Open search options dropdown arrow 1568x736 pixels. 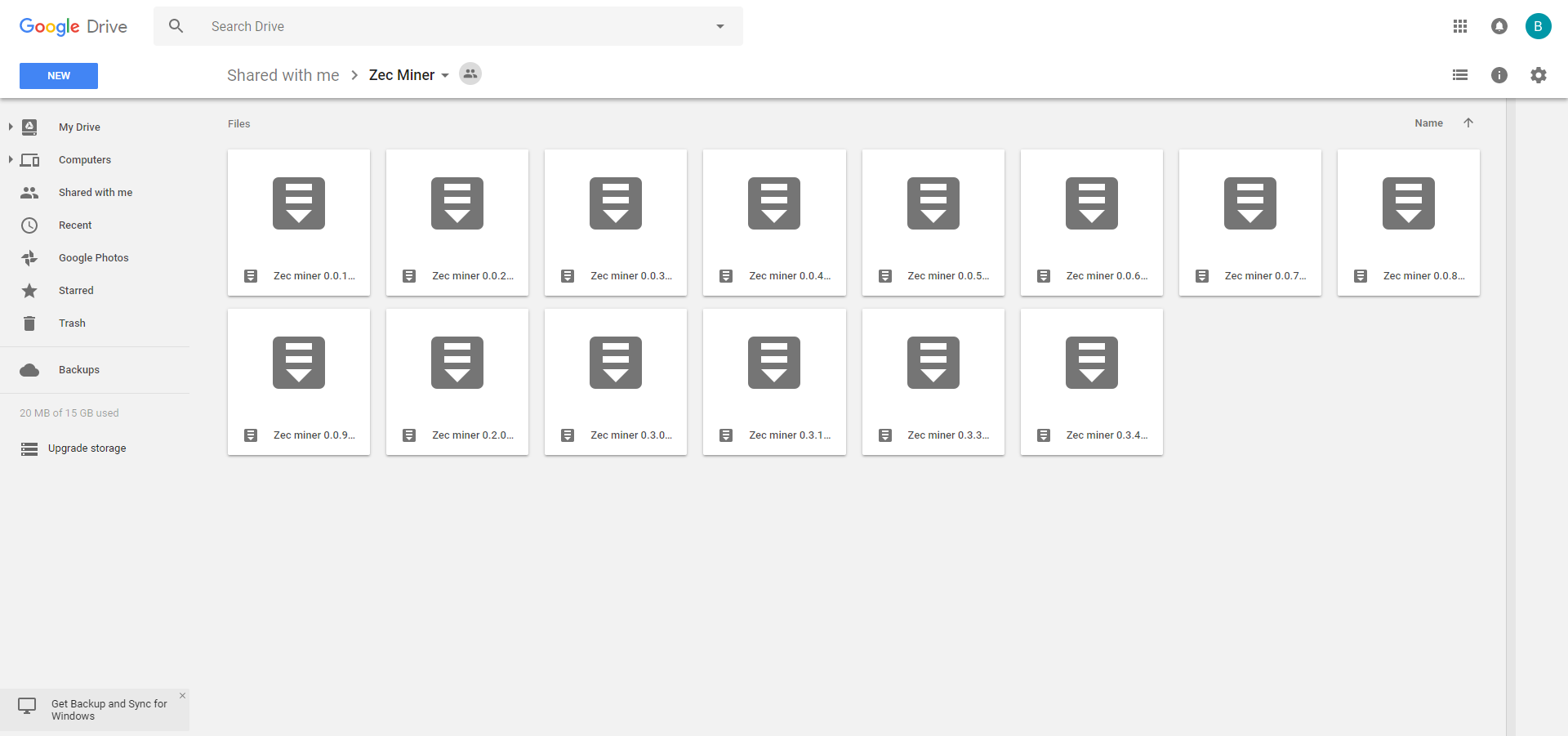coord(720,26)
